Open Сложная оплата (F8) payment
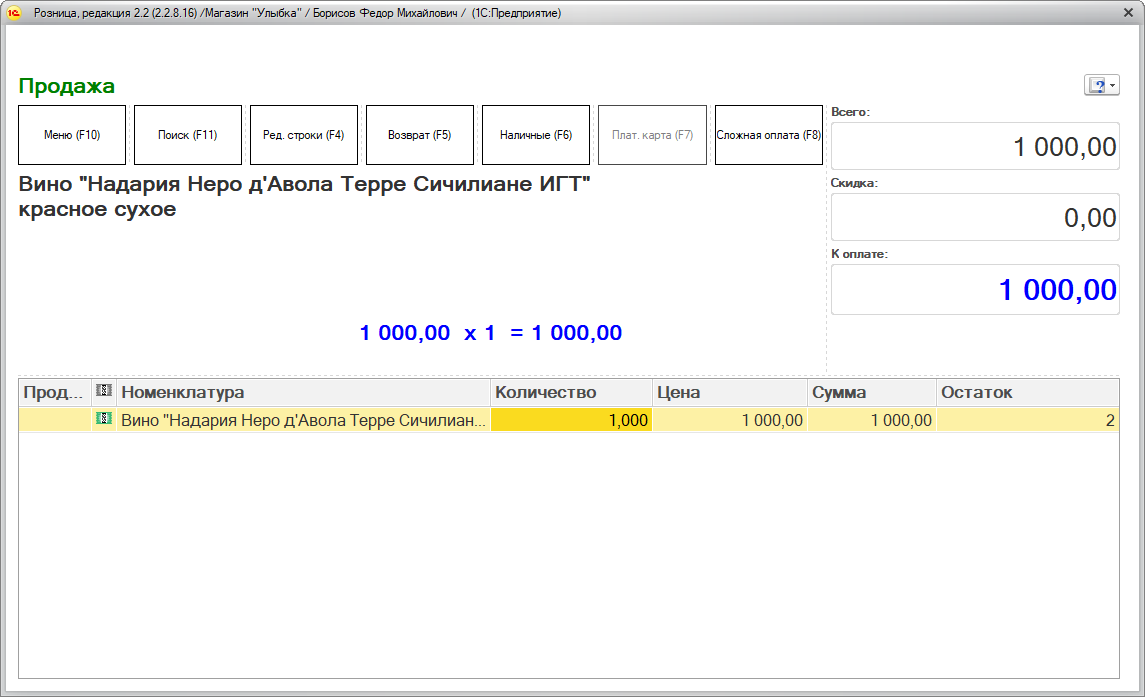1145x697 pixels. [768, 135]
